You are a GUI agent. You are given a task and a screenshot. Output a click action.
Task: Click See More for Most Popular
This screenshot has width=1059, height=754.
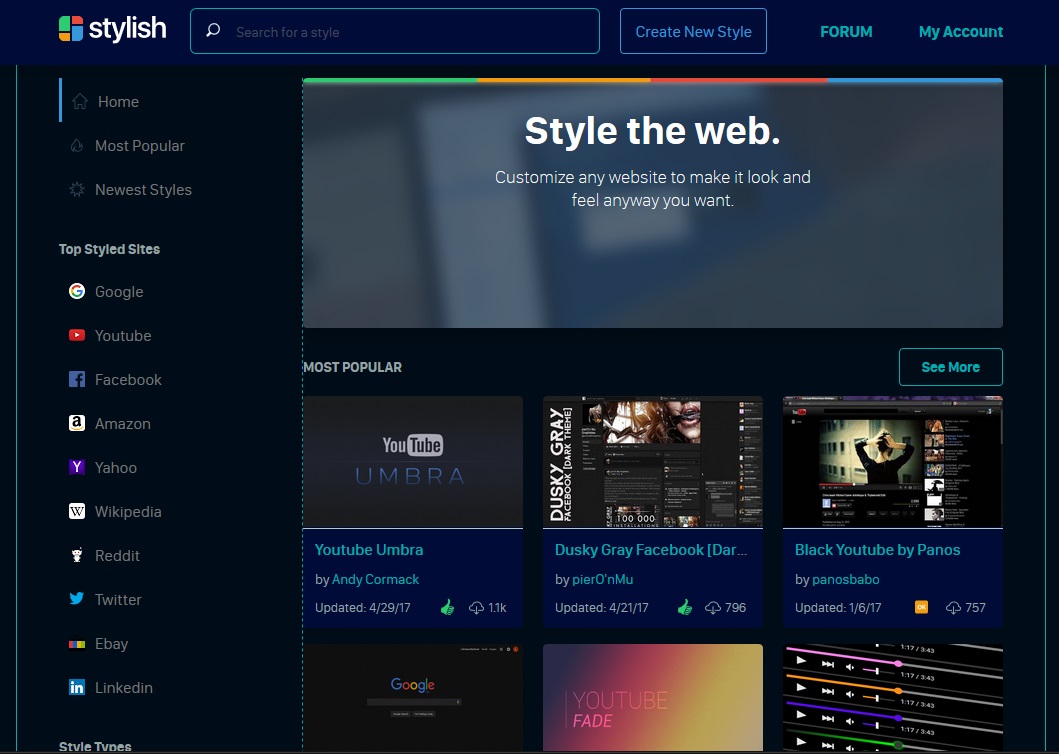point(950,367)
